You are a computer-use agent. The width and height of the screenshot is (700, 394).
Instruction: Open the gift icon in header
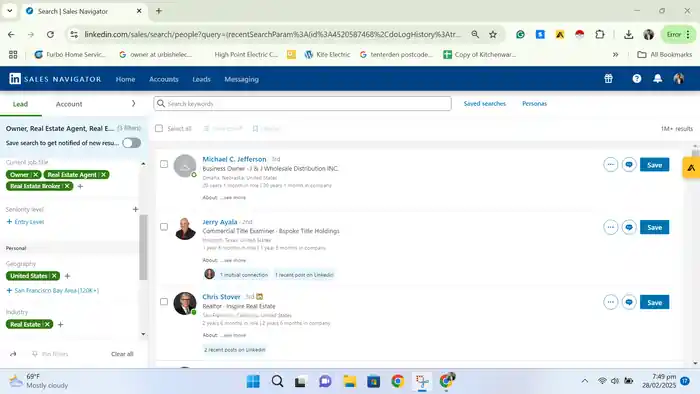[x=608, y=79]
